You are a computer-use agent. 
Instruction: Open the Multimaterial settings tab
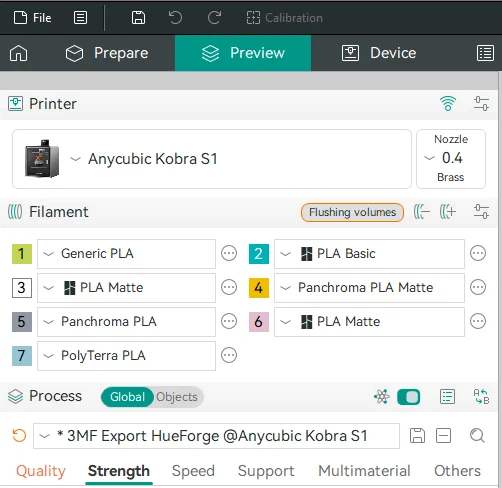pos(364,471)
